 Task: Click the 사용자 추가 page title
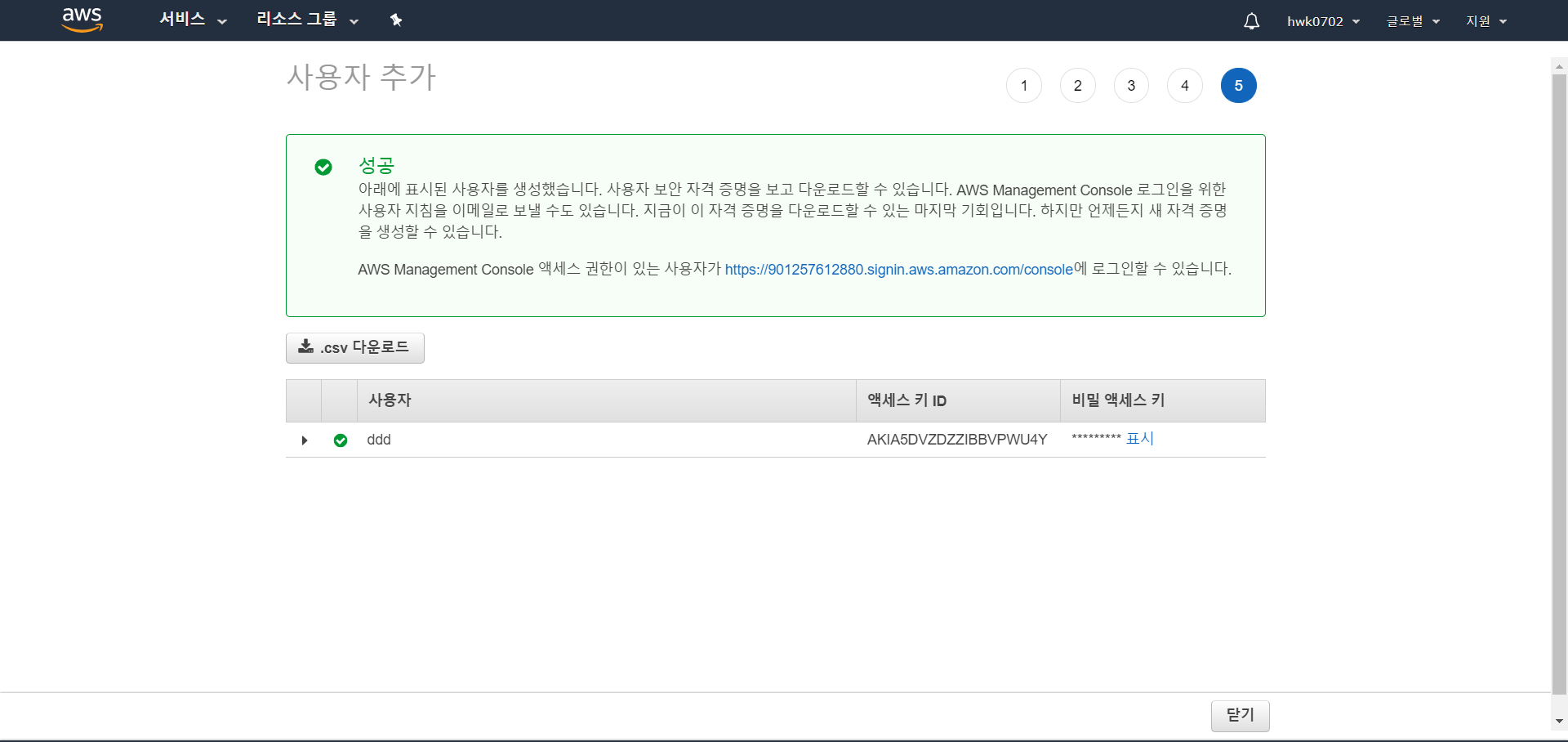[x=361, y=77]
